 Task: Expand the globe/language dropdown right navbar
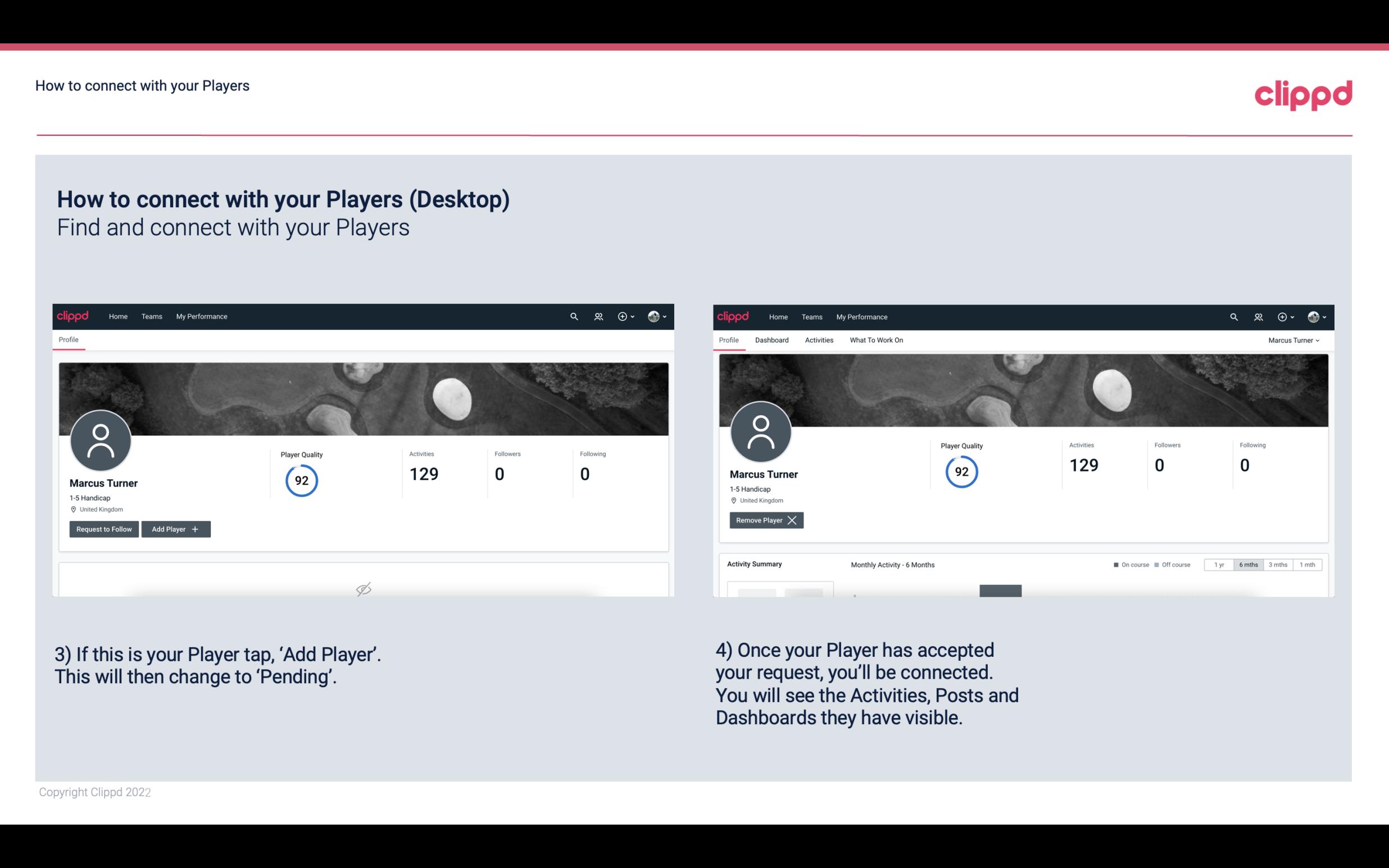point(656,316)
